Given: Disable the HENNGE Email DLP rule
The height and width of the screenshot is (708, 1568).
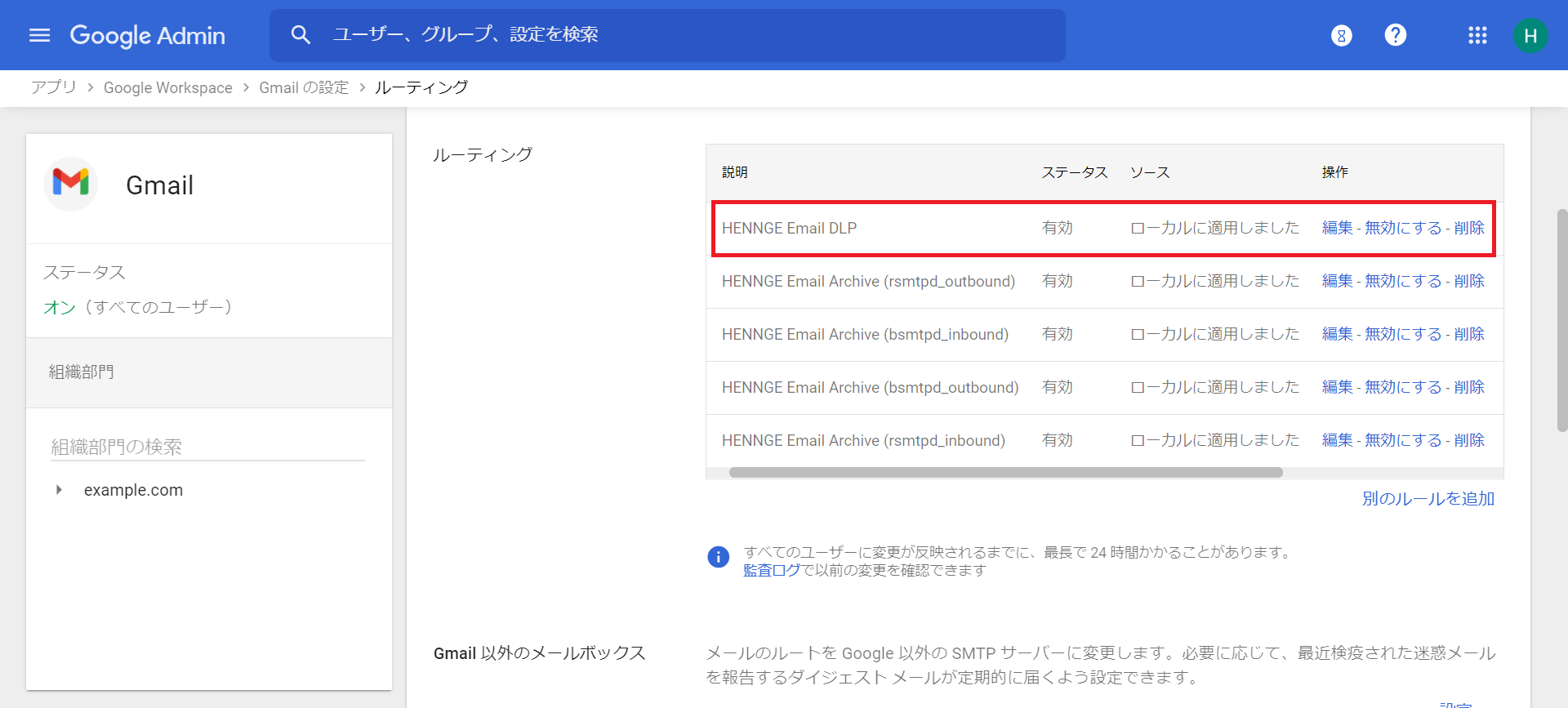Looking at the screenshot, I should pos(1403,228).
